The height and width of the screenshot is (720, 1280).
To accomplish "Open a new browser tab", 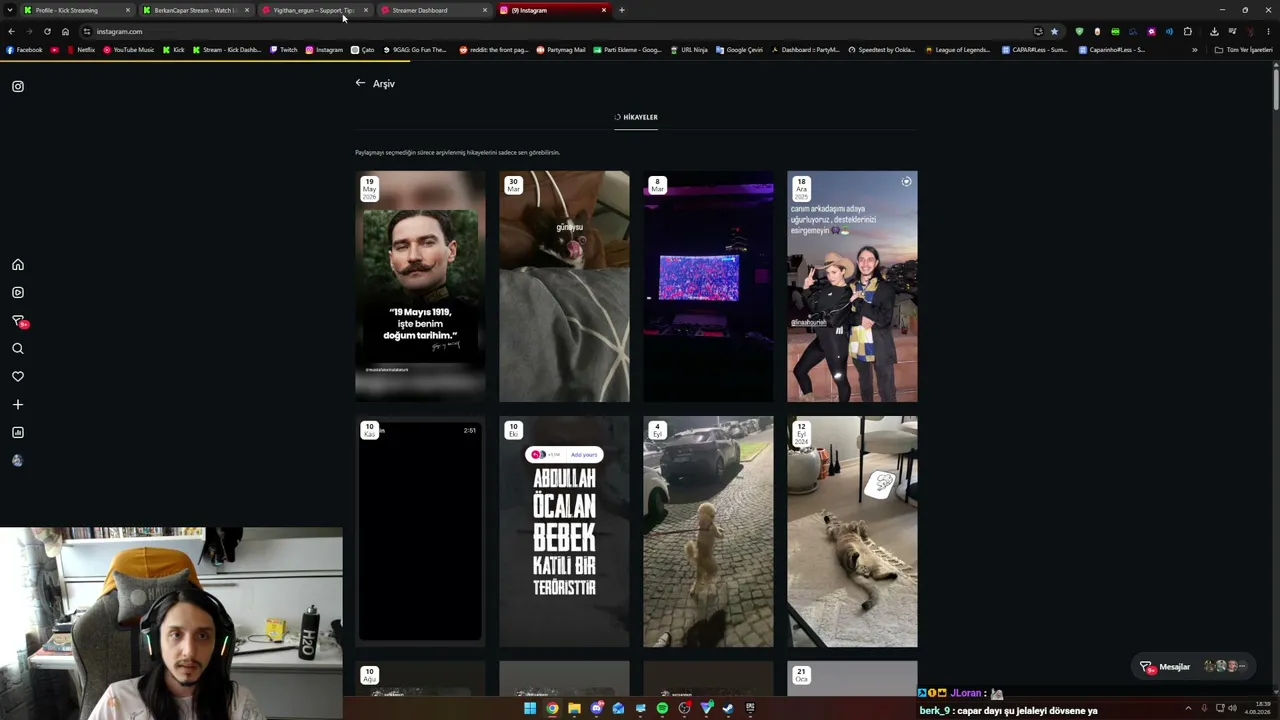I will (621, 10).
